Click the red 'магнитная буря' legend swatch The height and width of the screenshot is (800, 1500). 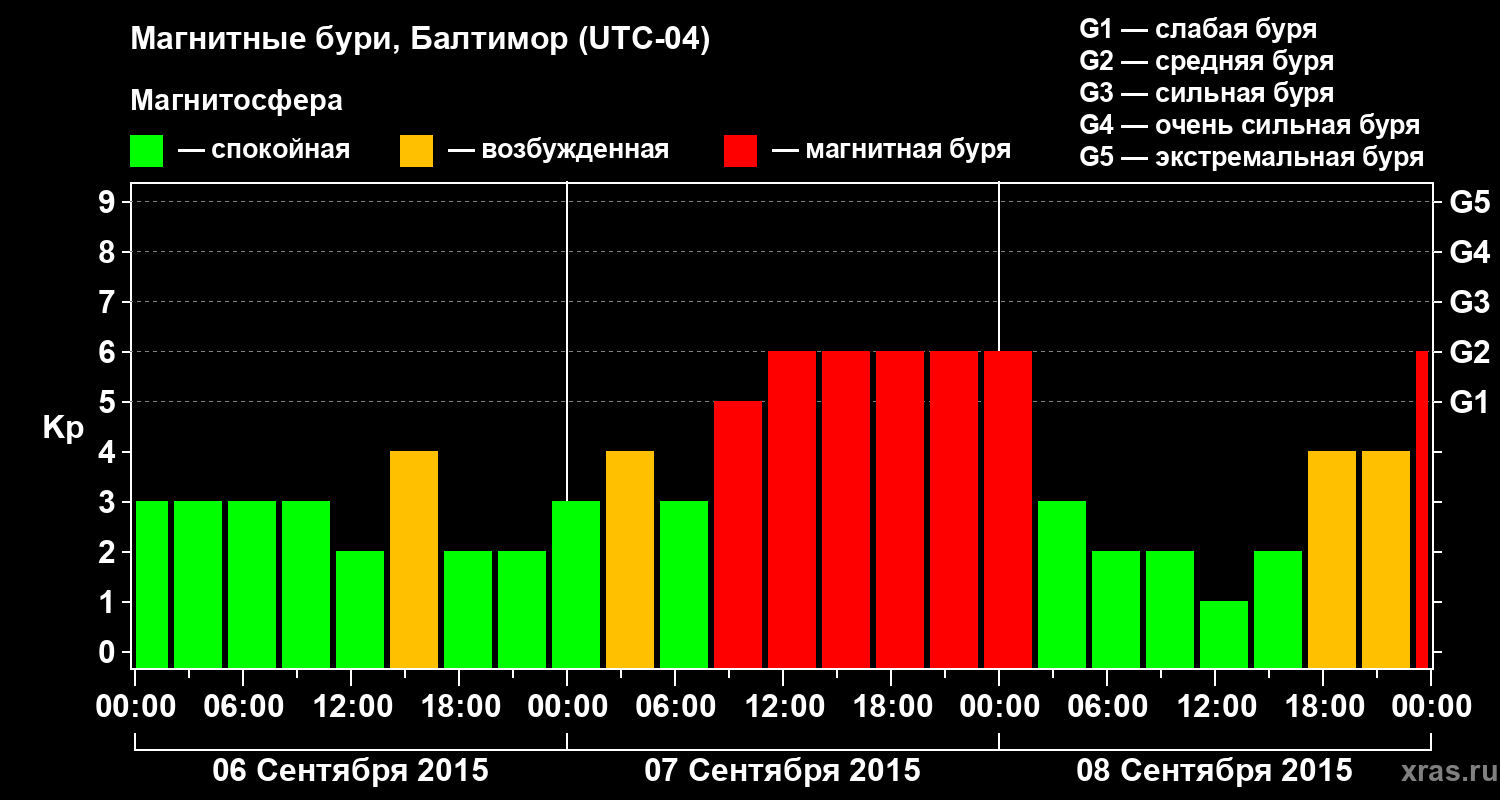[740, 151]
